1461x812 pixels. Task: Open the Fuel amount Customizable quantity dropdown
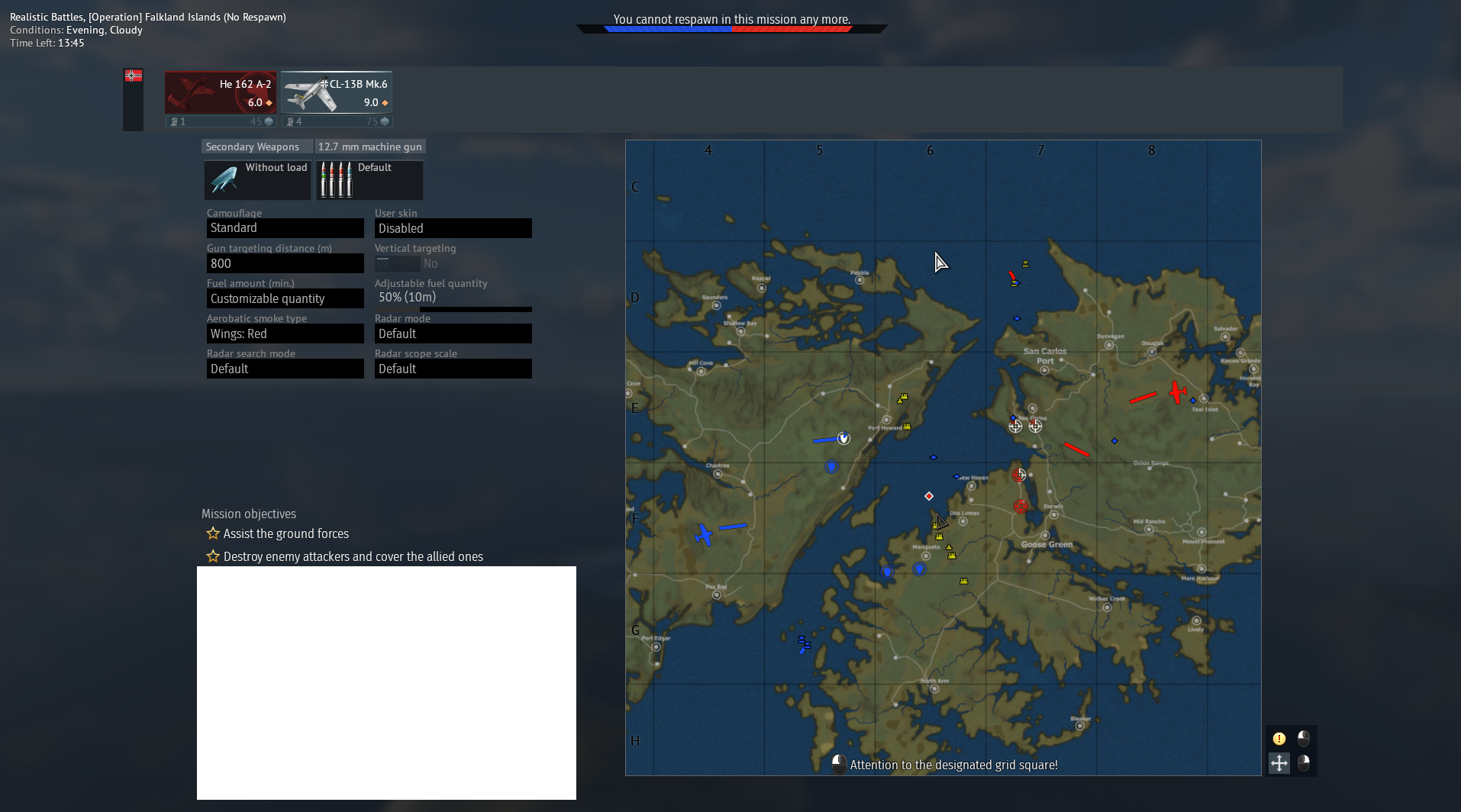point(285,298)
